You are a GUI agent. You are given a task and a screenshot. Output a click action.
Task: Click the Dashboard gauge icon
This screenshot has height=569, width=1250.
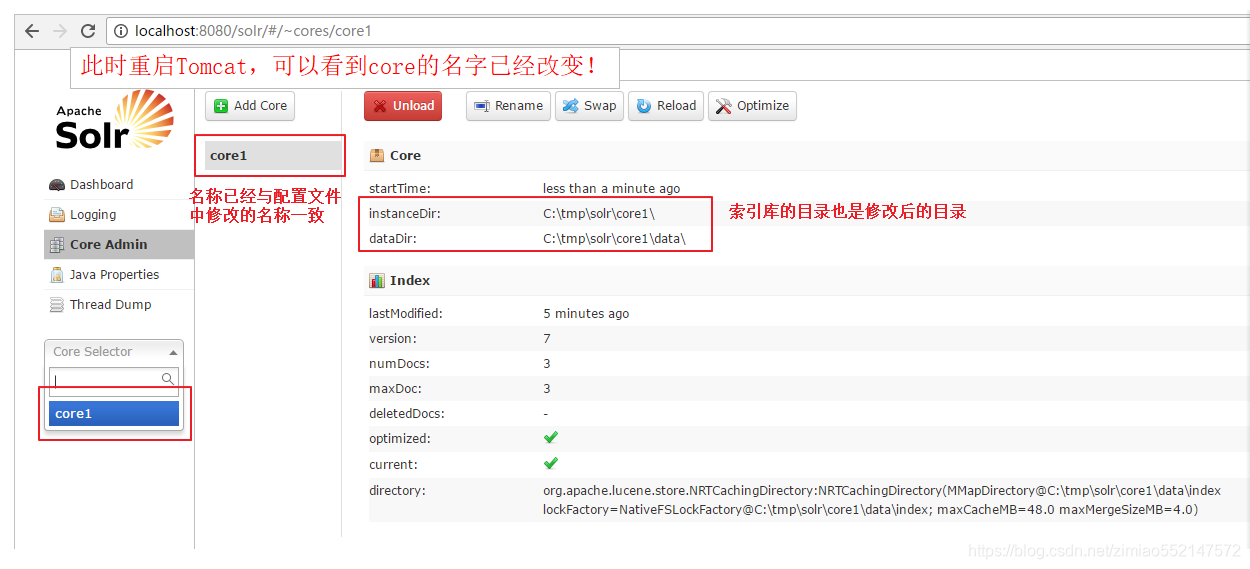click(57, 185)
